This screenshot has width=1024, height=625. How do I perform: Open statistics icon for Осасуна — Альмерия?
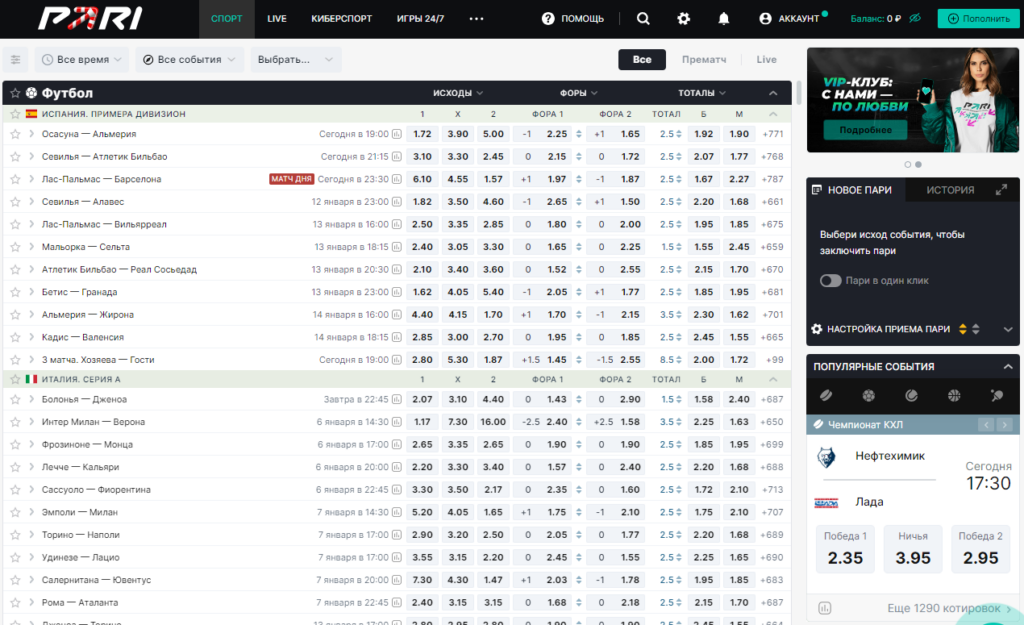396,134
